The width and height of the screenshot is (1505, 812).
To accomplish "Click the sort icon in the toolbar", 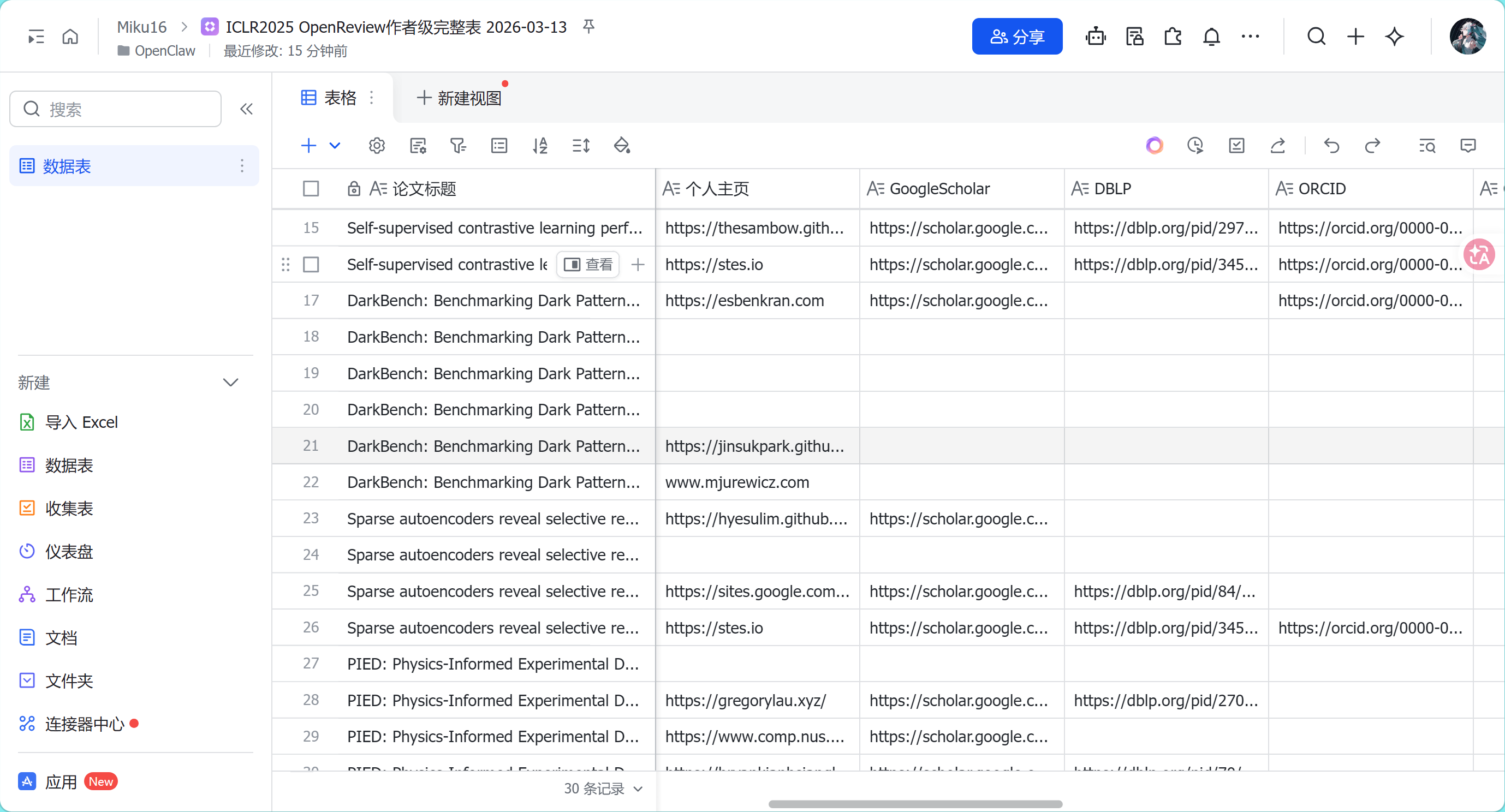I will 540,146.
